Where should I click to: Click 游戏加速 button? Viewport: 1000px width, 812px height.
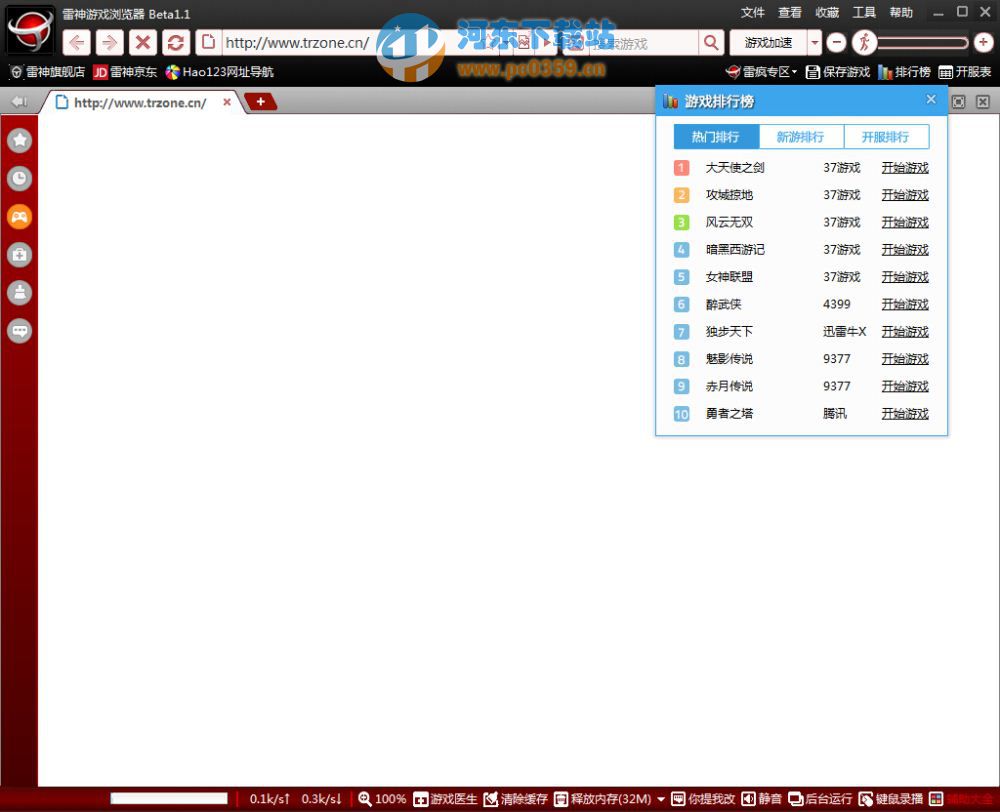(x=768, y=43)
